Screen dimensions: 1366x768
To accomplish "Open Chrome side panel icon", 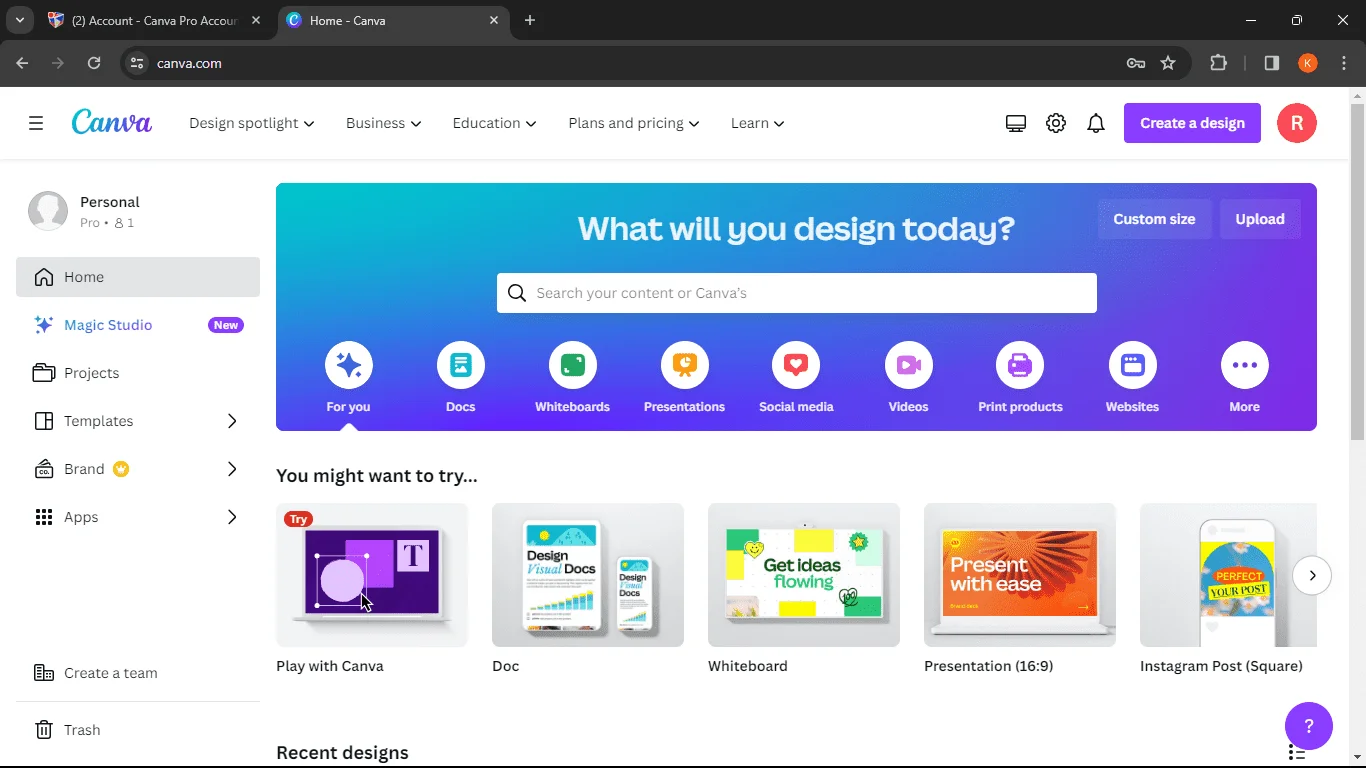I will tap(1272, 63).
